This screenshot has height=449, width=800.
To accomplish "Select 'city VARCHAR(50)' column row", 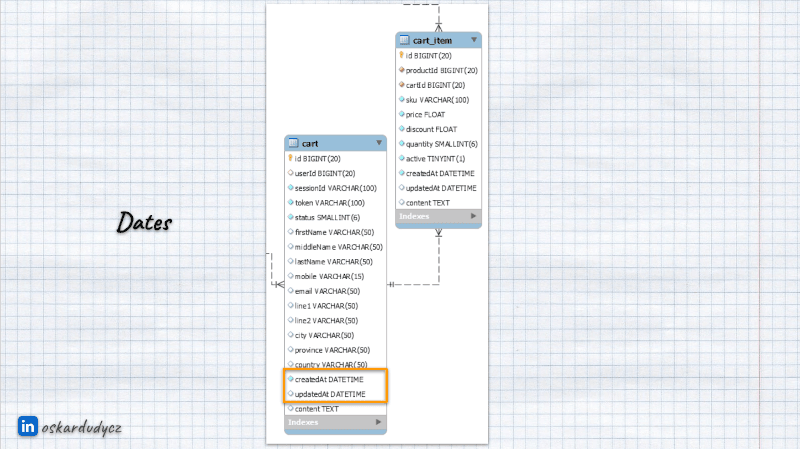I will pos(335,336).
